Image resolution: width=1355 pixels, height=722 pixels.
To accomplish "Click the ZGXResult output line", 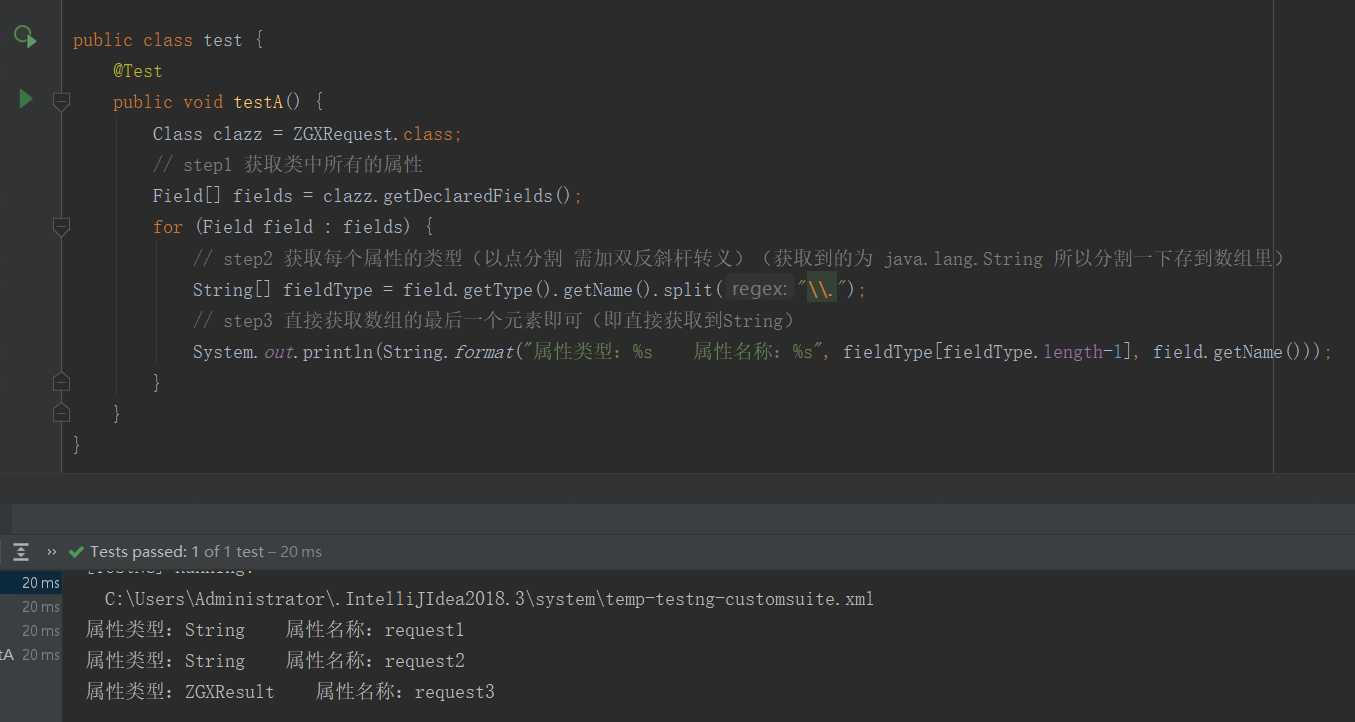I will coord(290,692).
